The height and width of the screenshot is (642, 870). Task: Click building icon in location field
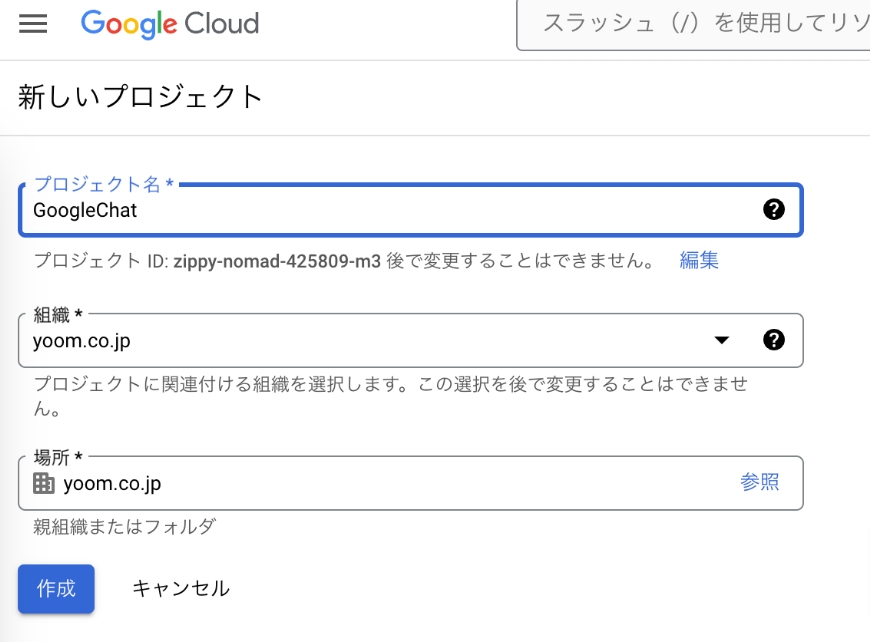44,484
